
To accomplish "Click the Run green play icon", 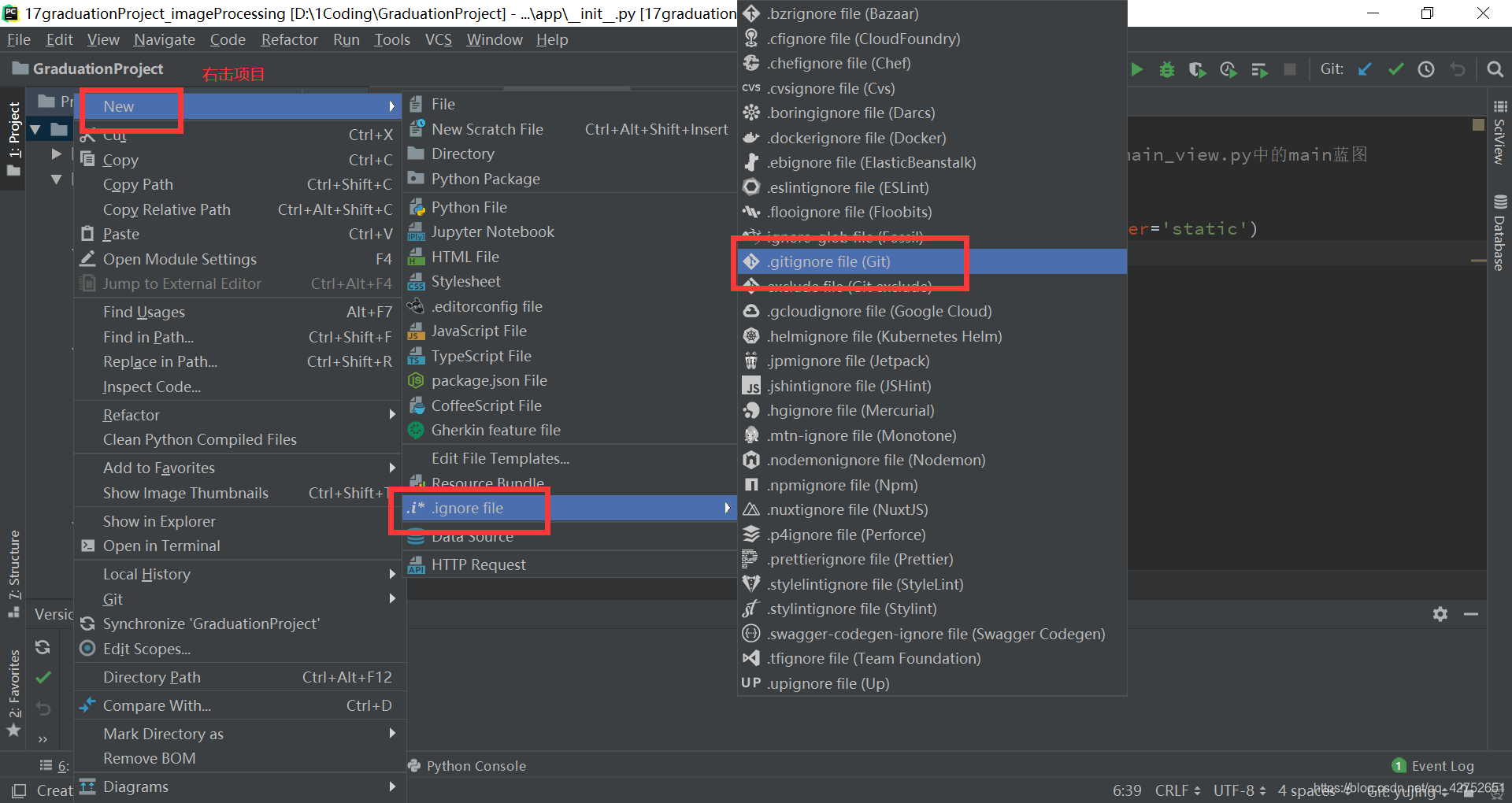I will [1136, 69].
